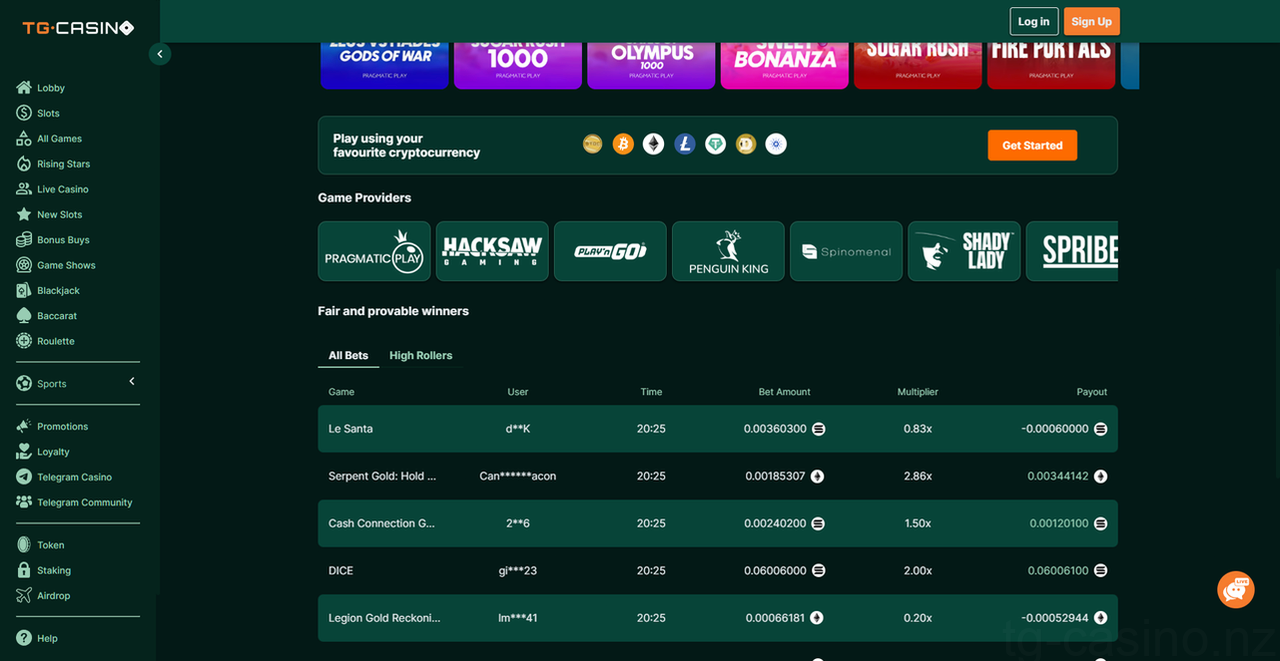Open Play'n GO provider tile
Screen dimensions: 1280x661
point(610,251)
